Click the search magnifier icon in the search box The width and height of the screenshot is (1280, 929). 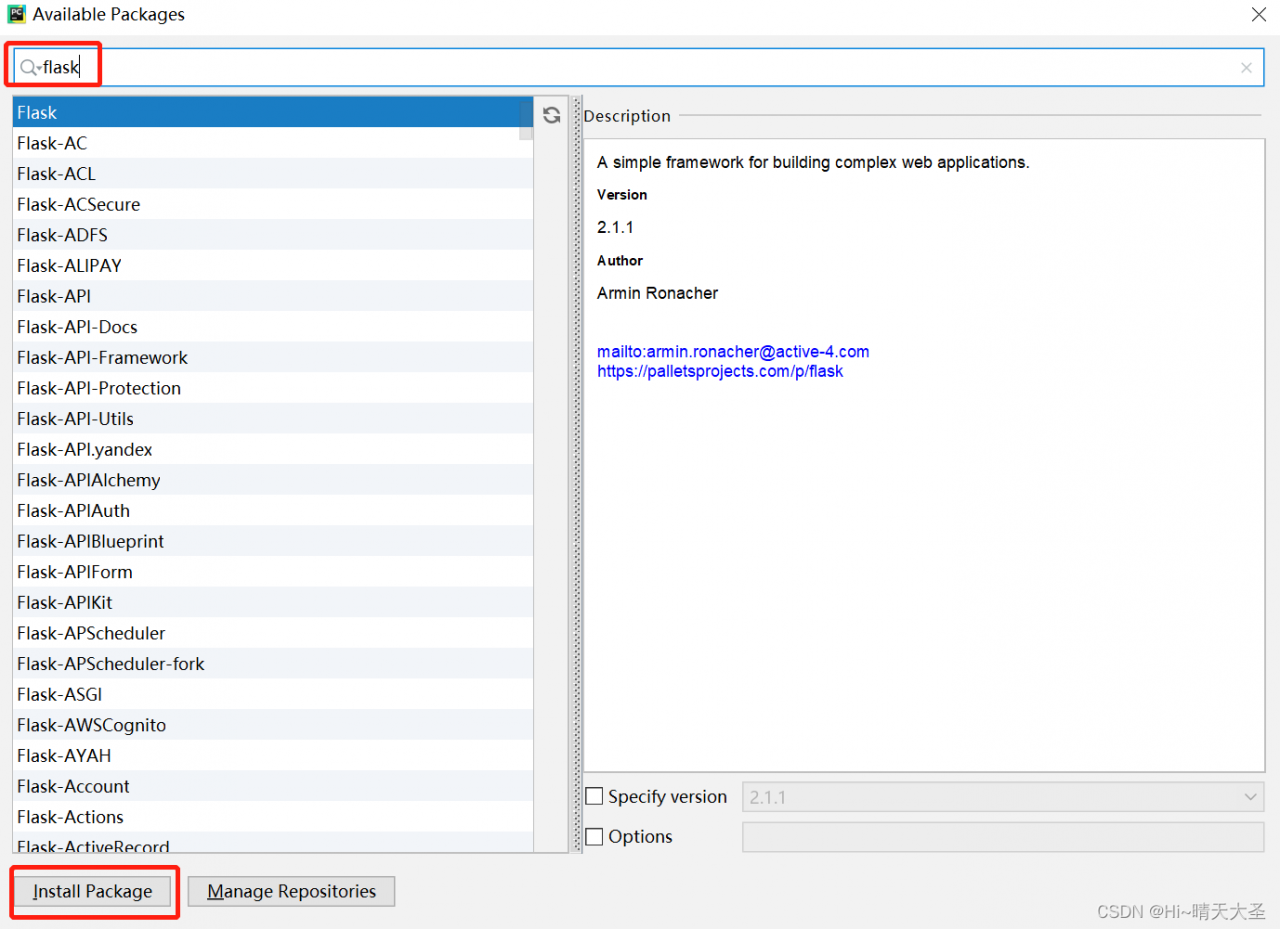(x=28, y=68)
